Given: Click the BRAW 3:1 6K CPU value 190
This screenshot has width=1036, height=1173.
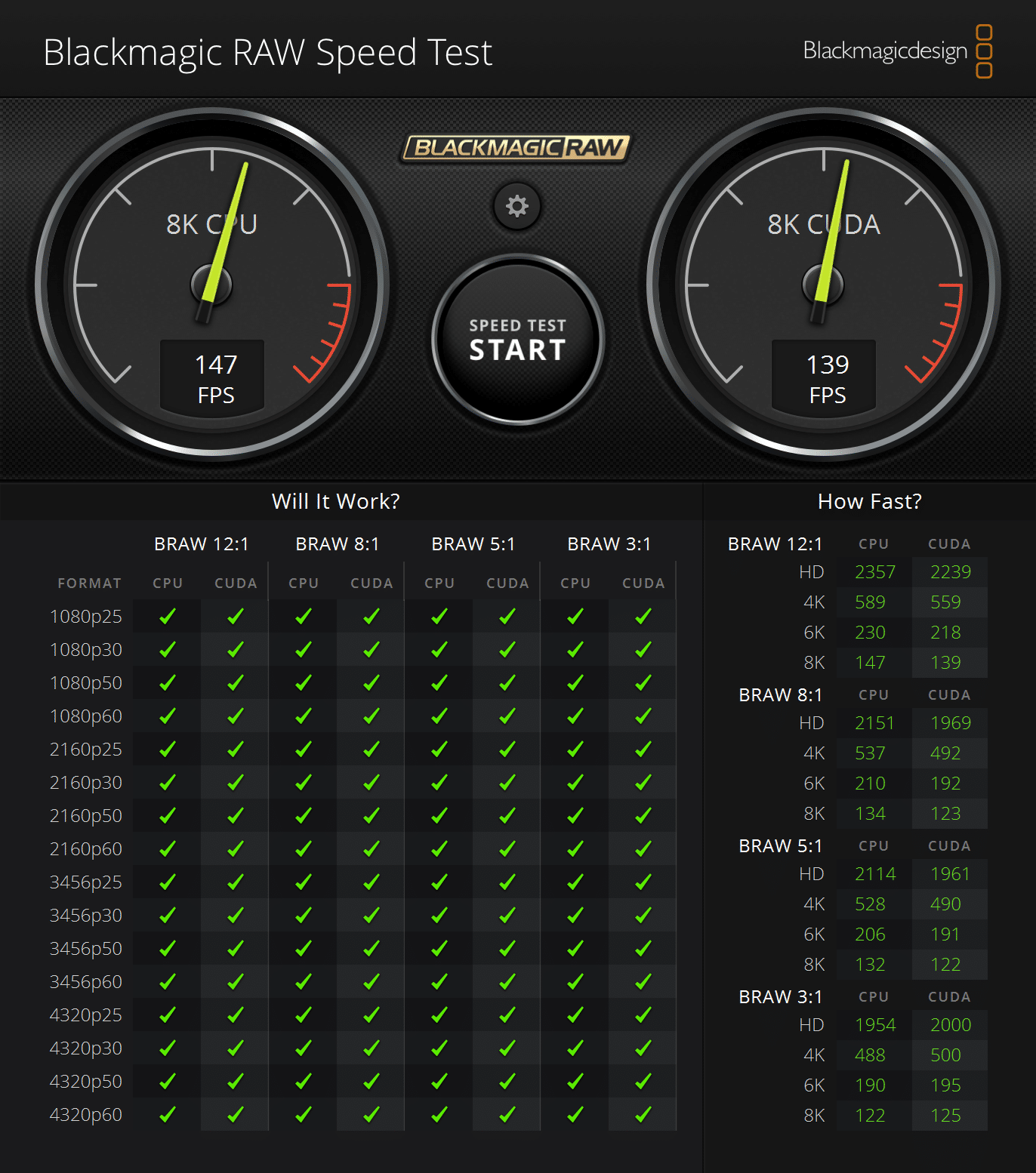Looking at the screenshot, I should (x=870, y=1085).
